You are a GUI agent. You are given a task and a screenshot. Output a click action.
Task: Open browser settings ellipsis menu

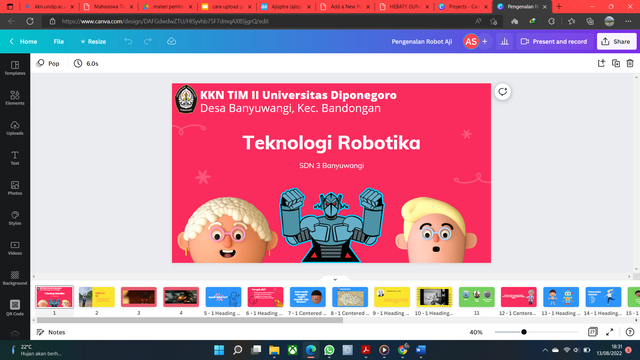tap(628, 21)
